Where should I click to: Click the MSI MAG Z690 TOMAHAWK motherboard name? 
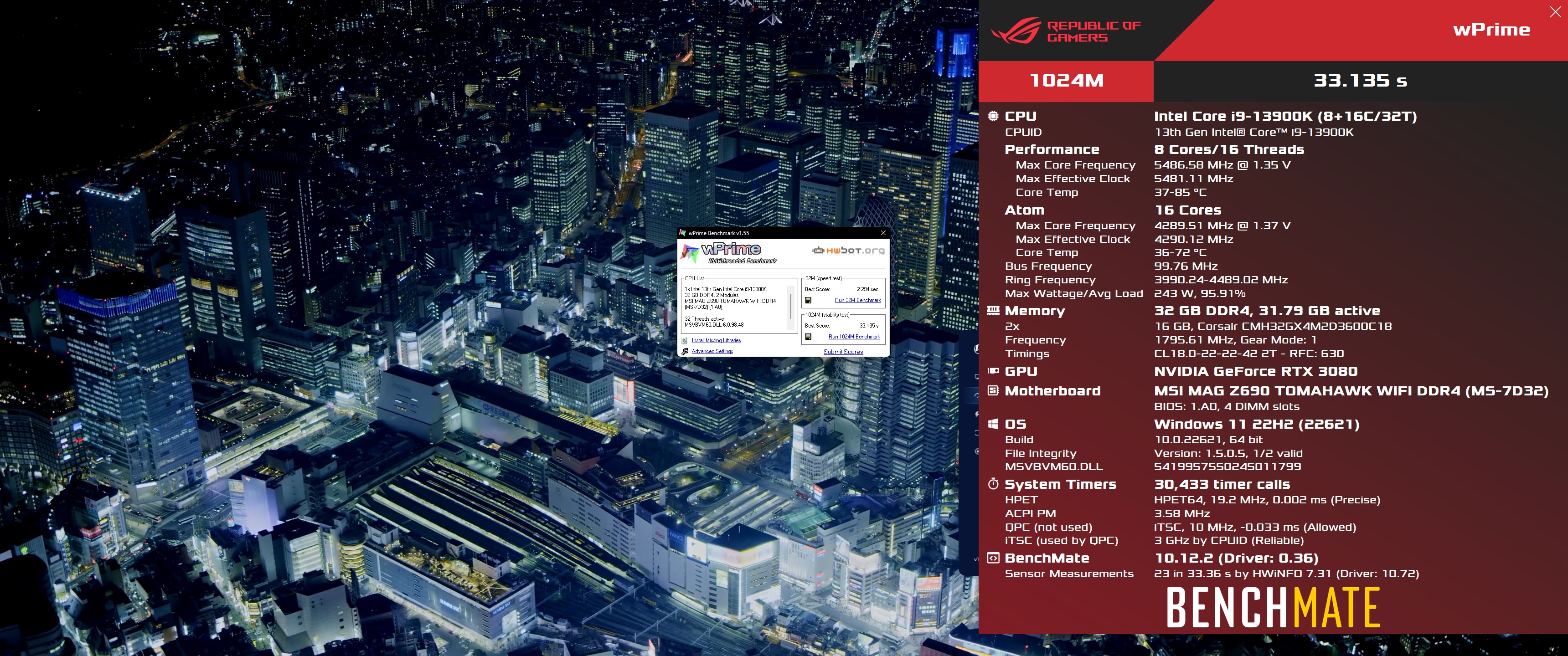(1351, 391)
